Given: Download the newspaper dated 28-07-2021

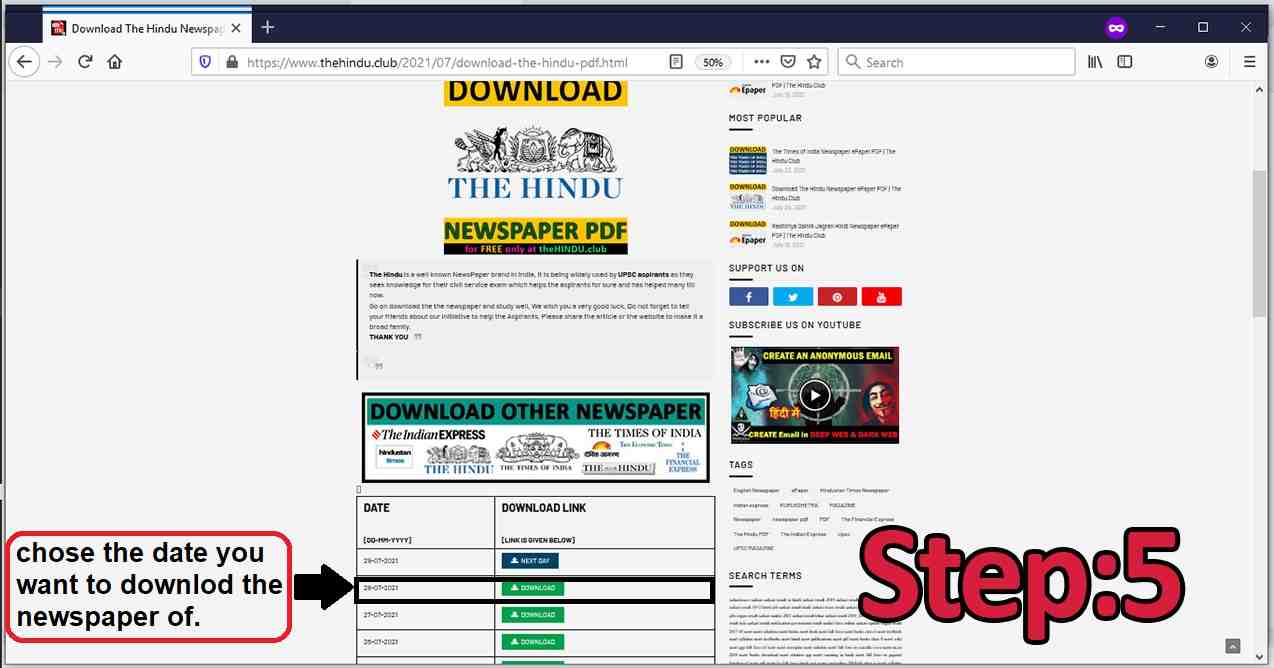Looking at the screenshot, I should [533, 588].
